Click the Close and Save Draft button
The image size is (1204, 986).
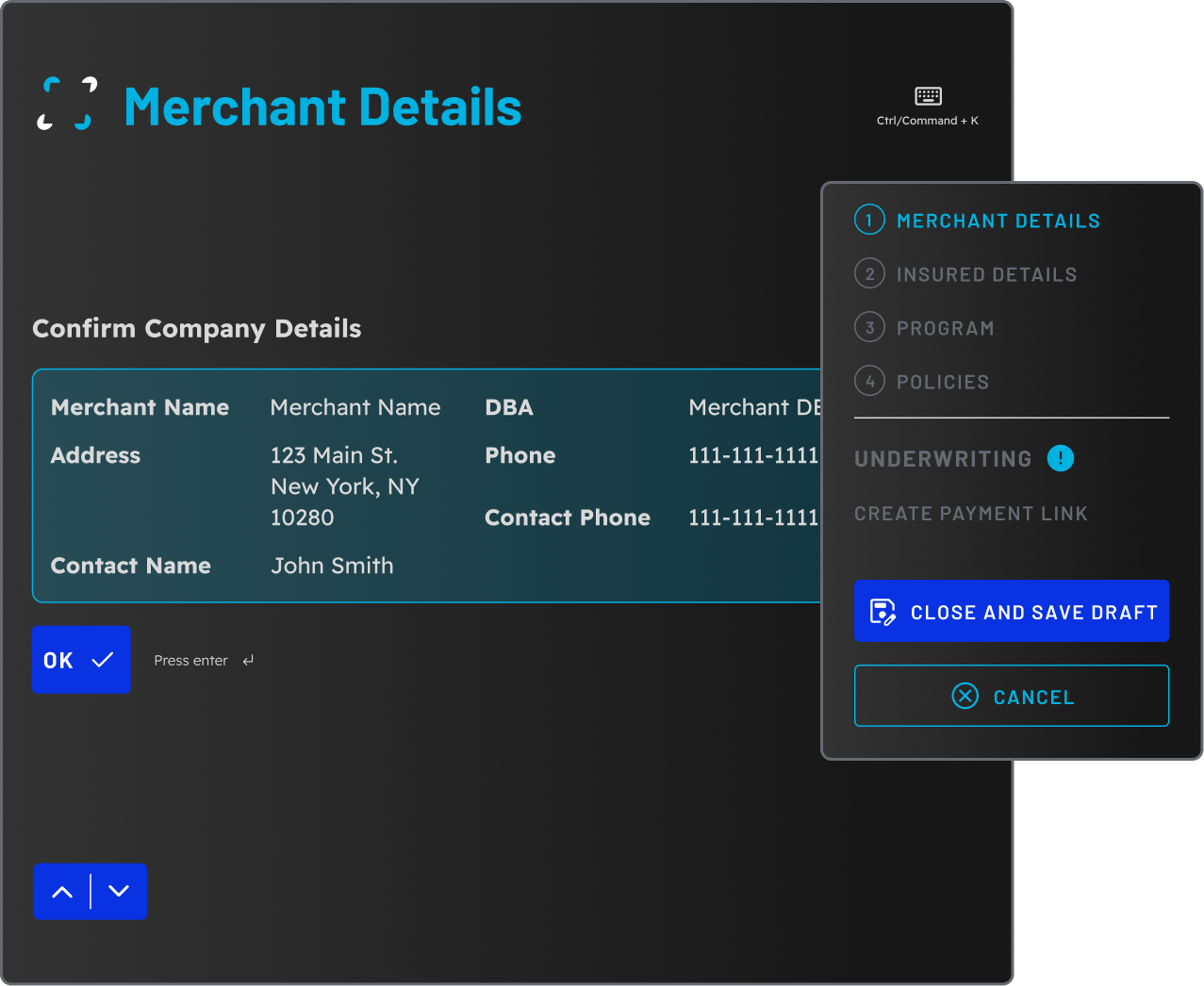(x=1011, y=611)
